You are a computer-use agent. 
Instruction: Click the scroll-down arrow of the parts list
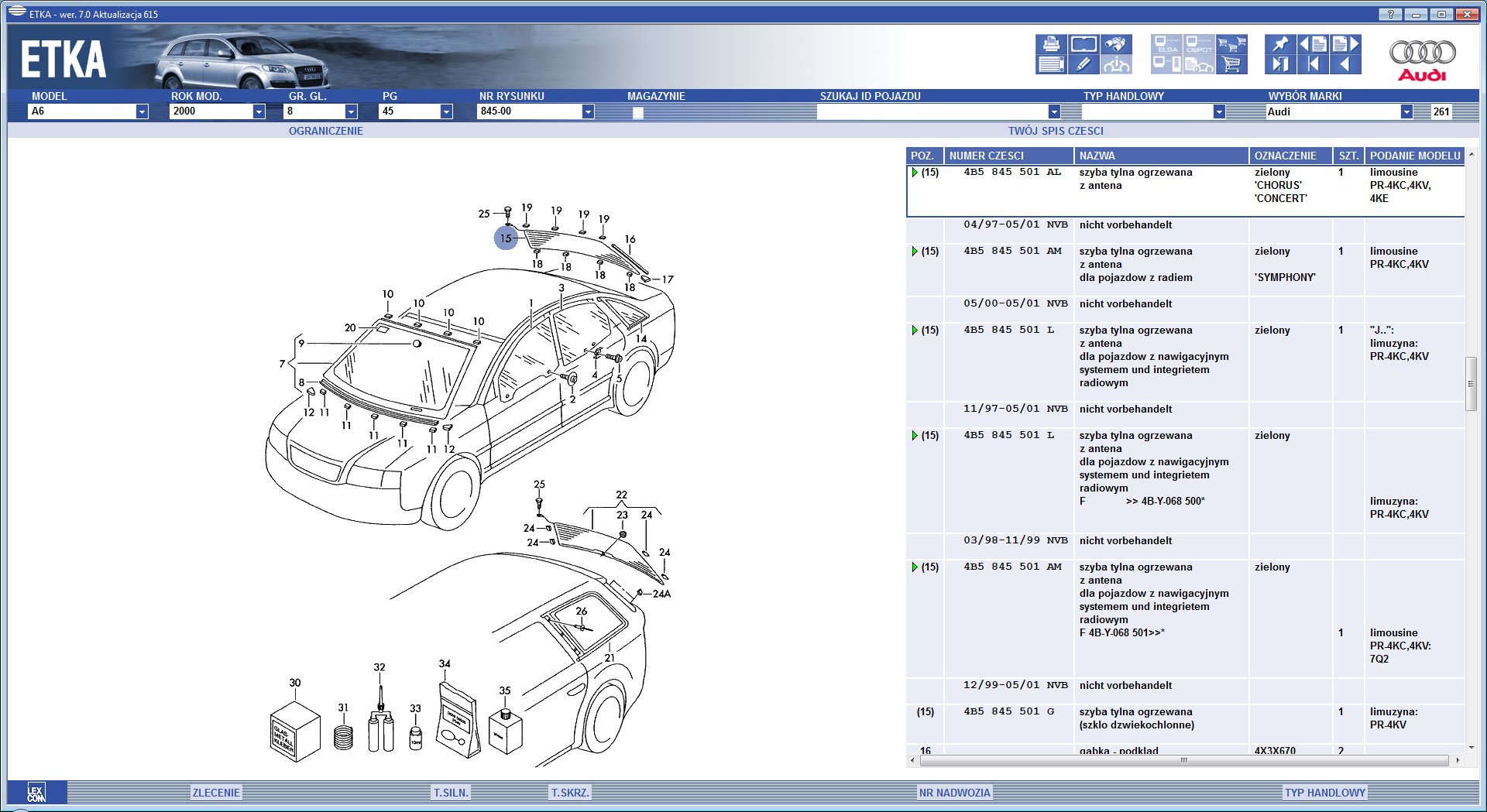click(1471, 747)
